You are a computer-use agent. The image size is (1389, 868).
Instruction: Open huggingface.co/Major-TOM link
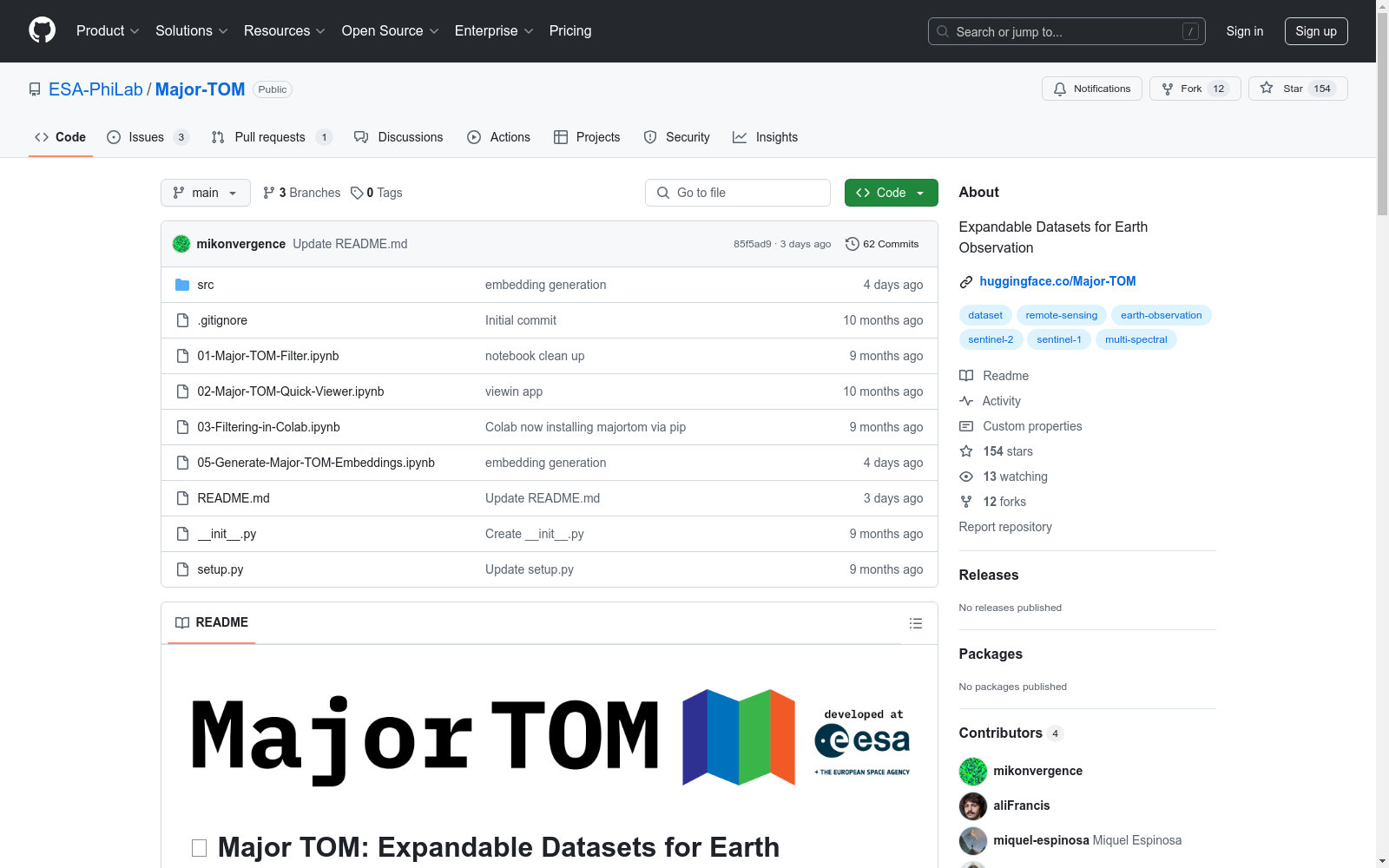click(1057, 281)
